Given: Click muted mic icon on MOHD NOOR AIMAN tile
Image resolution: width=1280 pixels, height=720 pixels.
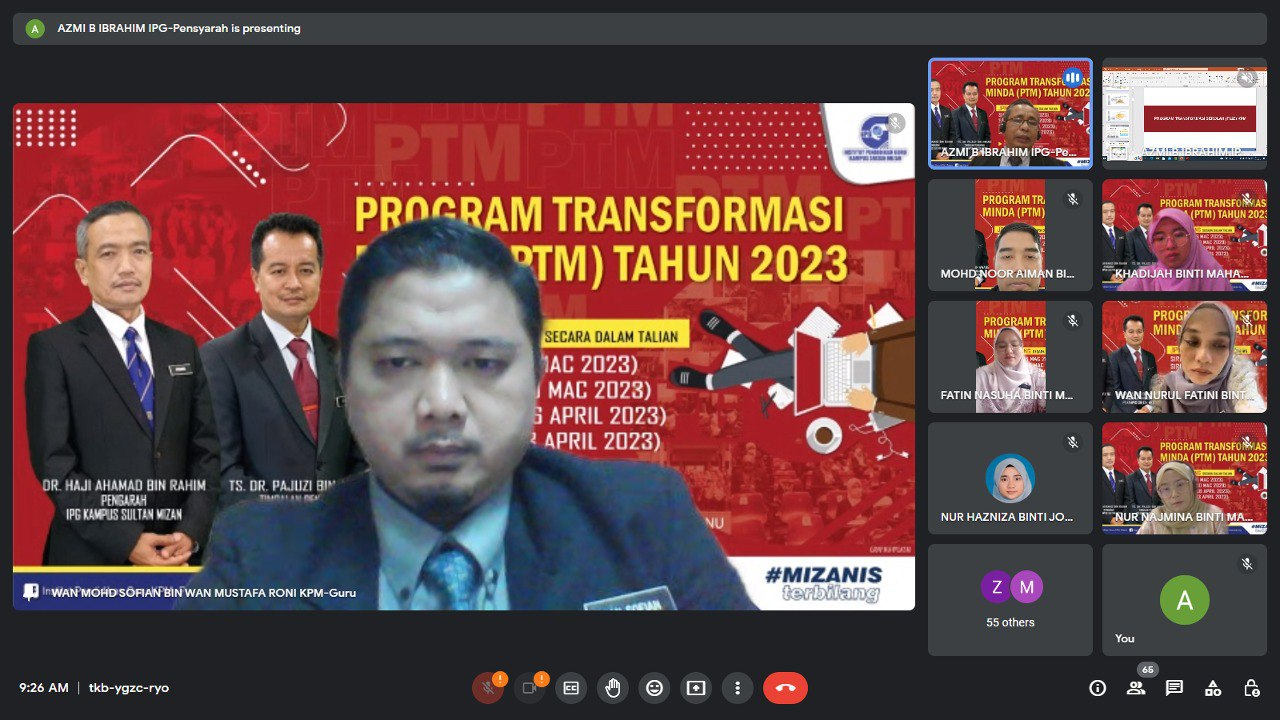Looking at the screenshot, I should (1072, 199).
